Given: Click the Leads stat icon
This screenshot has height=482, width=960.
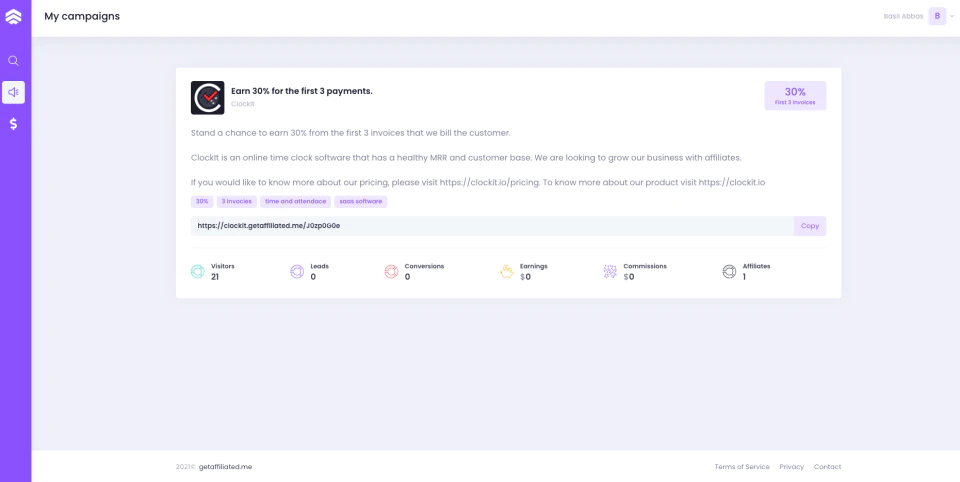Looking at the screenshot, I should coord(297,272).
